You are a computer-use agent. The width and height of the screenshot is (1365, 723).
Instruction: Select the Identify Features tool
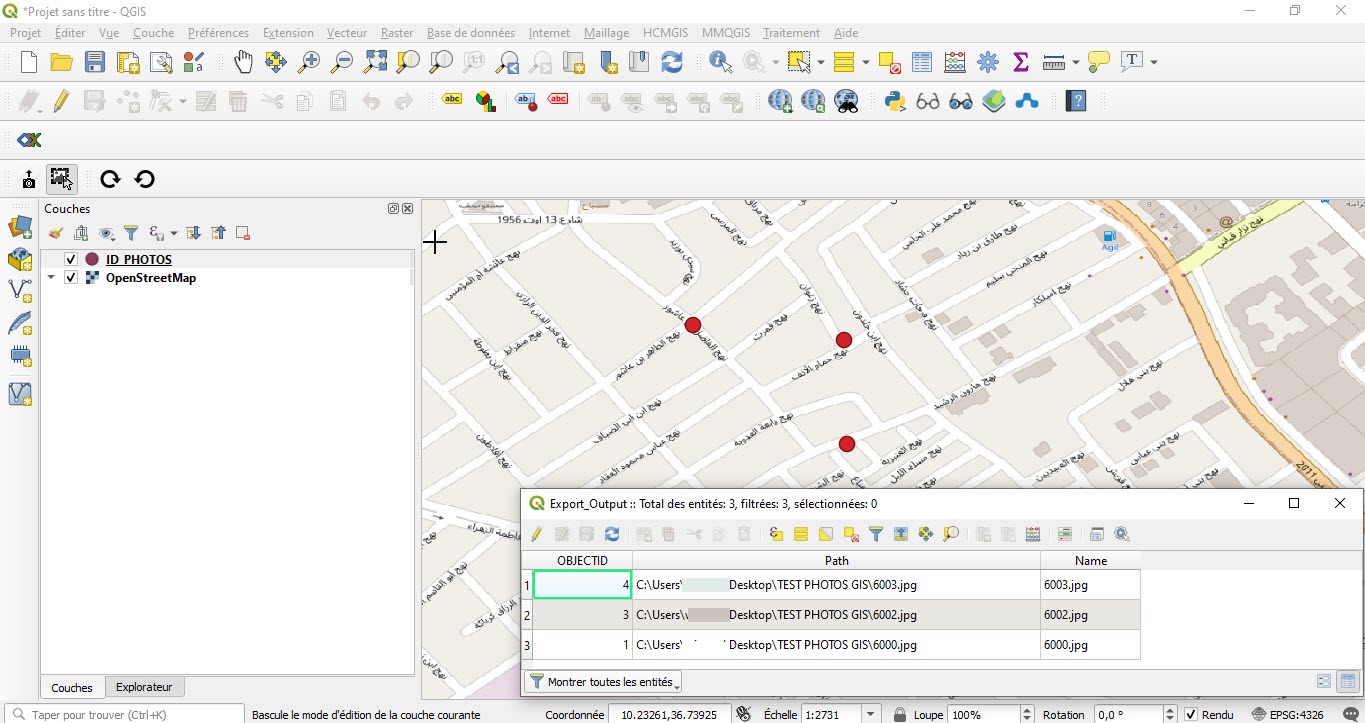[x=720, y=62]
